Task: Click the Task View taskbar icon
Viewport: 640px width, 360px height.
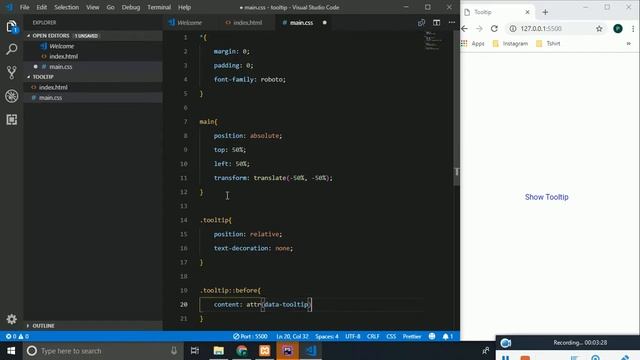Action: [195, 351]
